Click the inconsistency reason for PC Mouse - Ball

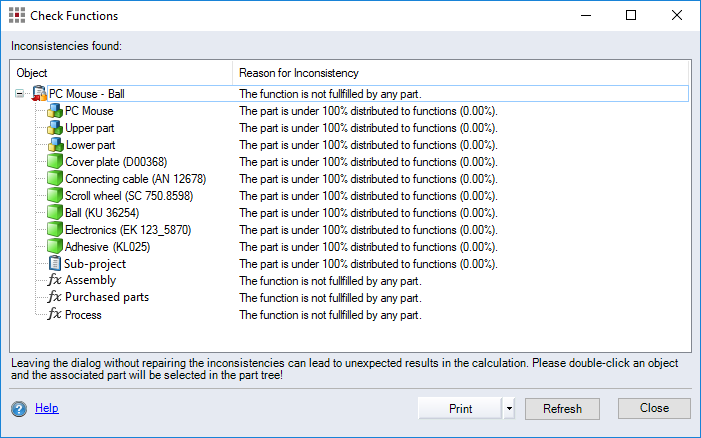coord(330,94)
